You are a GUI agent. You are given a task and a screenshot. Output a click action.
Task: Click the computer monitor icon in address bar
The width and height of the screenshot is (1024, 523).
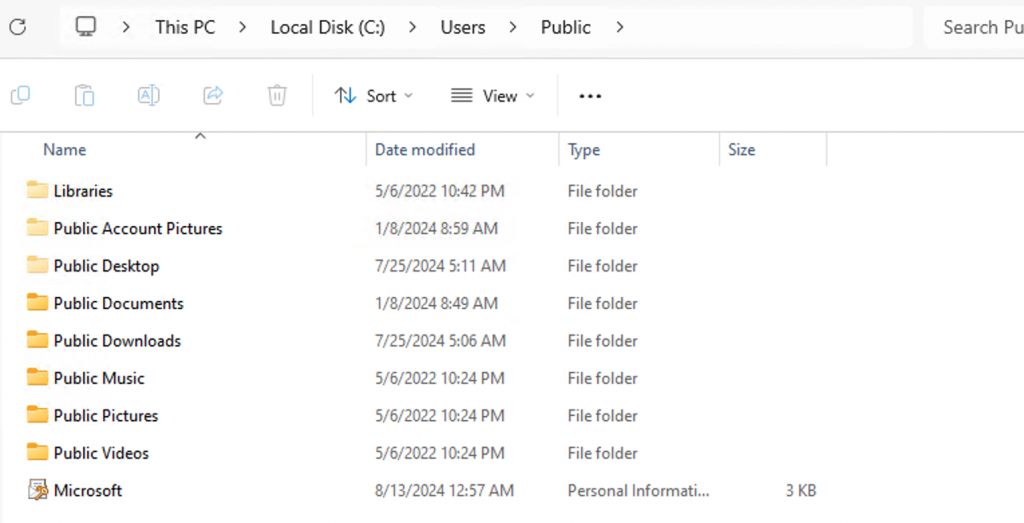click(86, 27)
